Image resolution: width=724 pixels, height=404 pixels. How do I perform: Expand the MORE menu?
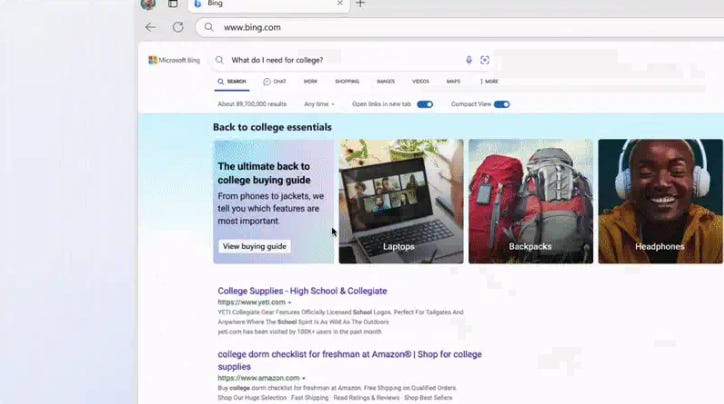(x=489, y=82)
